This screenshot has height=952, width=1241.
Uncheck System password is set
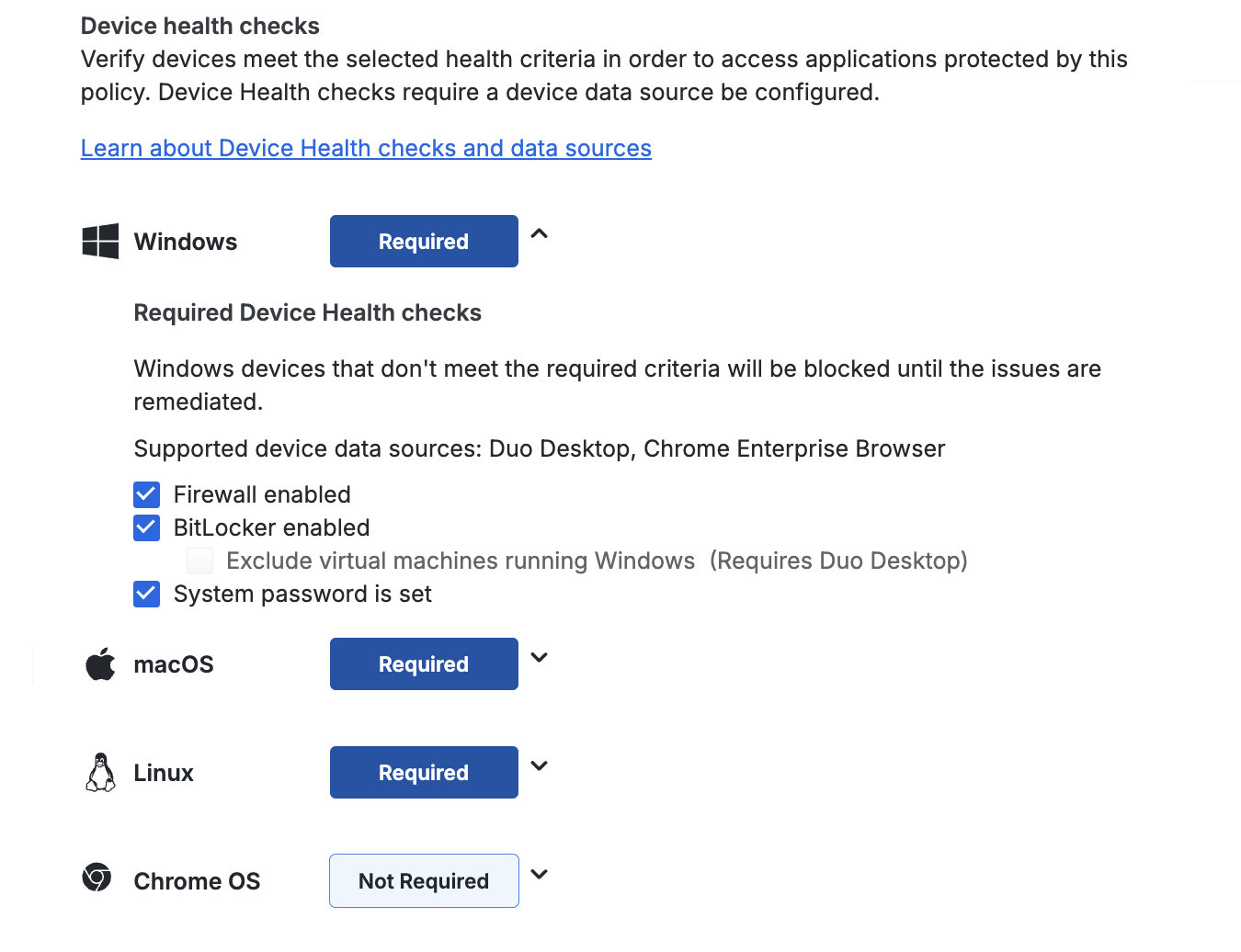[x=146, y=594]
